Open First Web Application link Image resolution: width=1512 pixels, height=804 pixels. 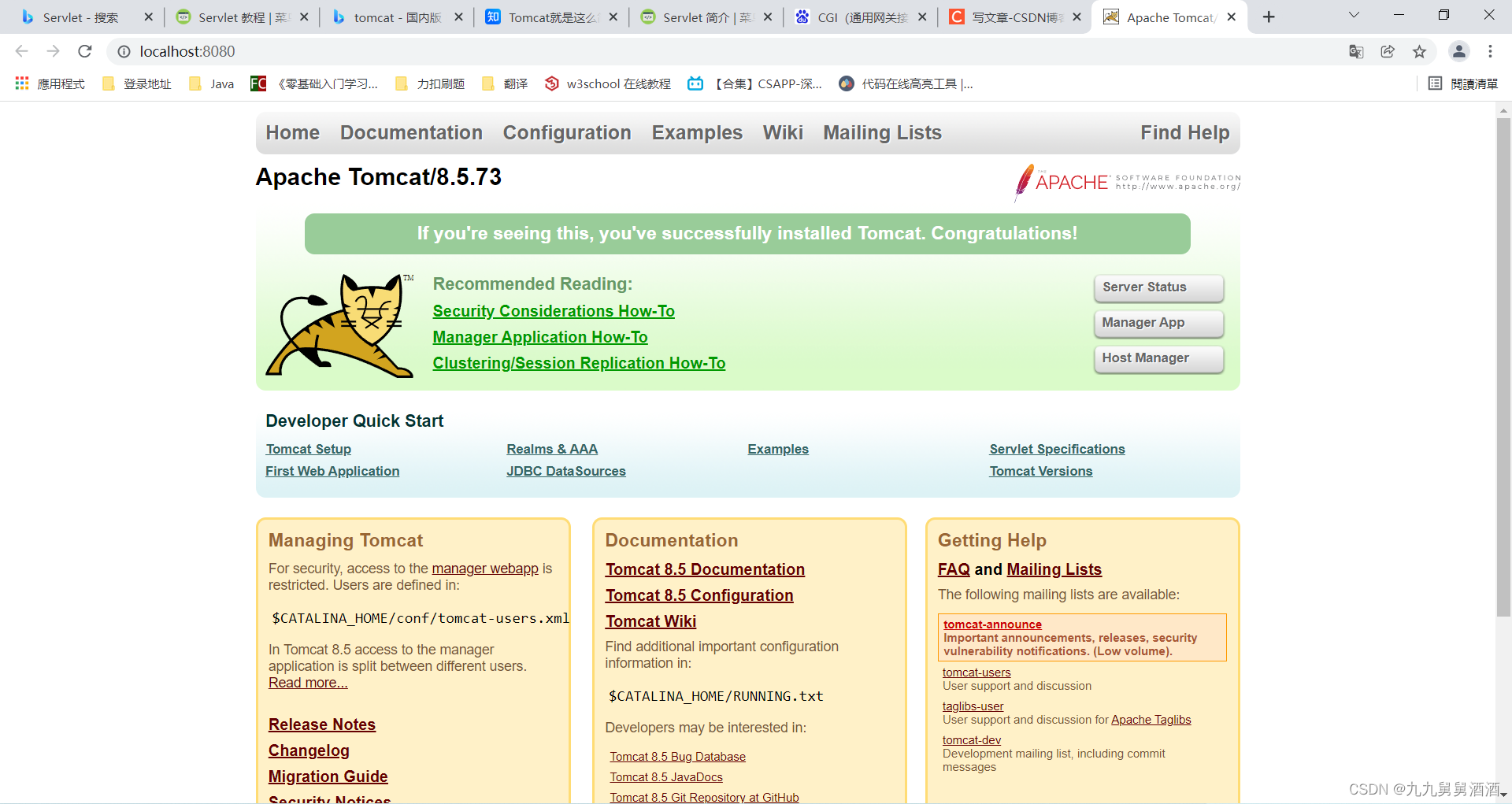[332, 471]
